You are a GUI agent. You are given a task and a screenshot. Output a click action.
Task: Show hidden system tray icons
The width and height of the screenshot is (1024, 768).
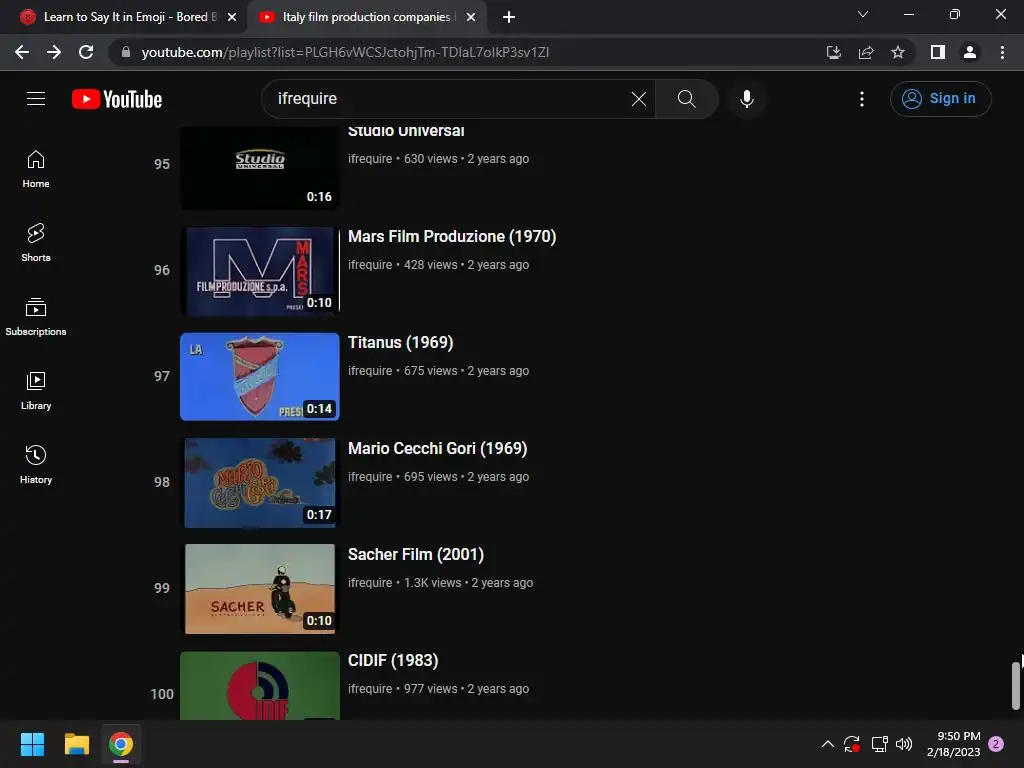click(827, 744)
